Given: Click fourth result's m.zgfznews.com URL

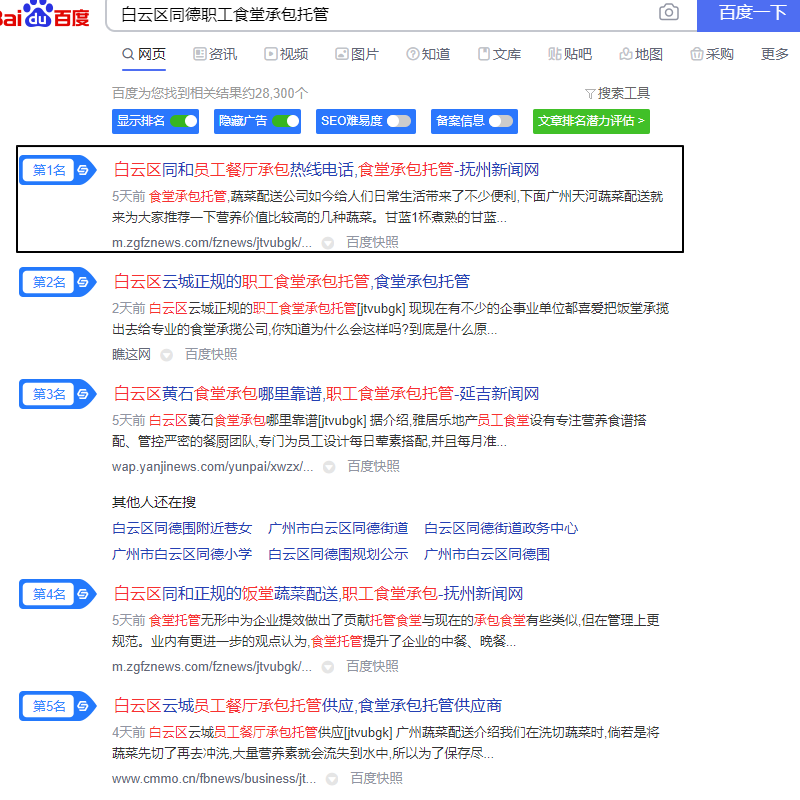Looking at the screenshot, I should (x=212, y=667).
